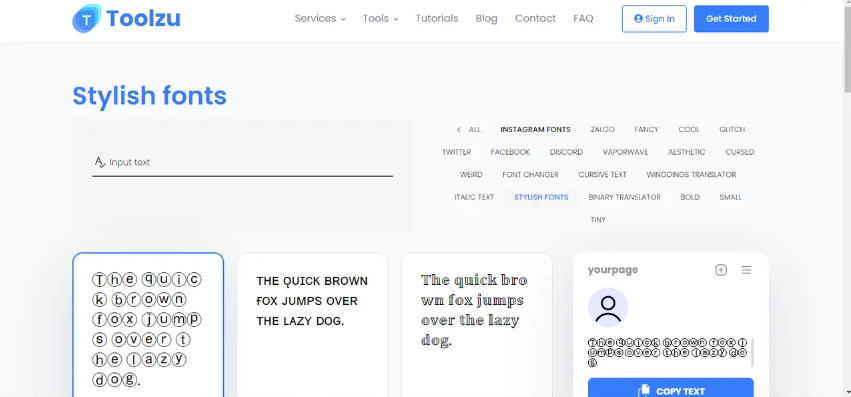Select the outlined serif font card
Image resolution: width=851 pixels, height=397 pixels.
coord(477,325)
